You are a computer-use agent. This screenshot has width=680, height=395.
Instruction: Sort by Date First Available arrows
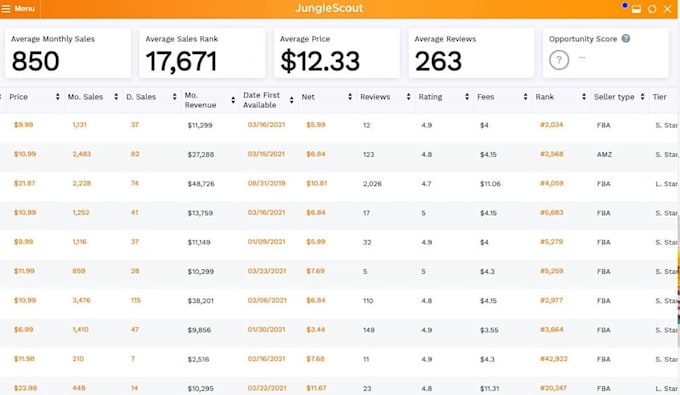click(291, 100)
